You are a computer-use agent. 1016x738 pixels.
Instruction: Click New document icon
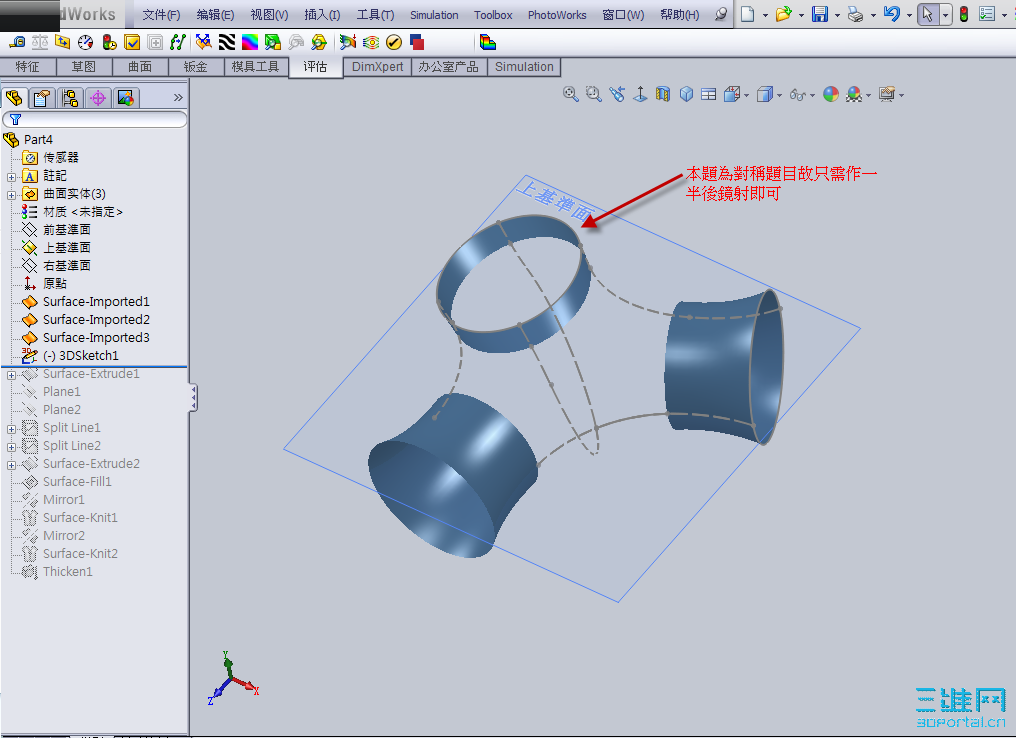point(748,14)
